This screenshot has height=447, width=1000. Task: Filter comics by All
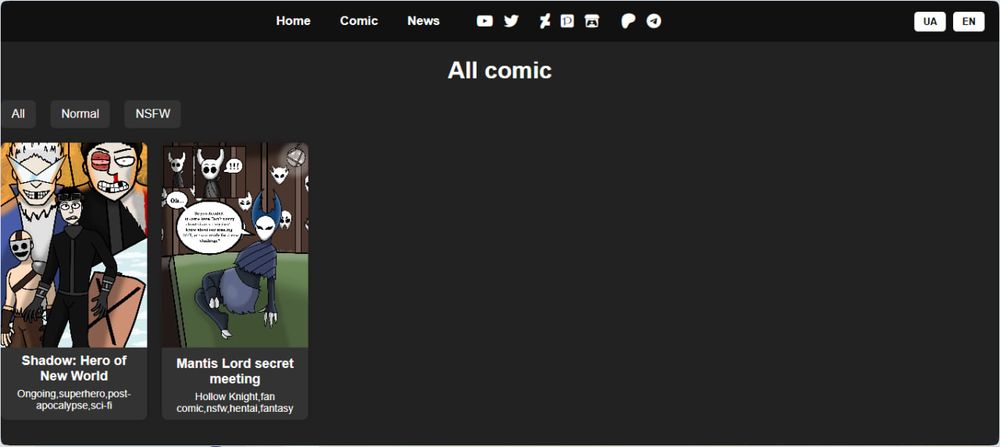tap(18, 114)
